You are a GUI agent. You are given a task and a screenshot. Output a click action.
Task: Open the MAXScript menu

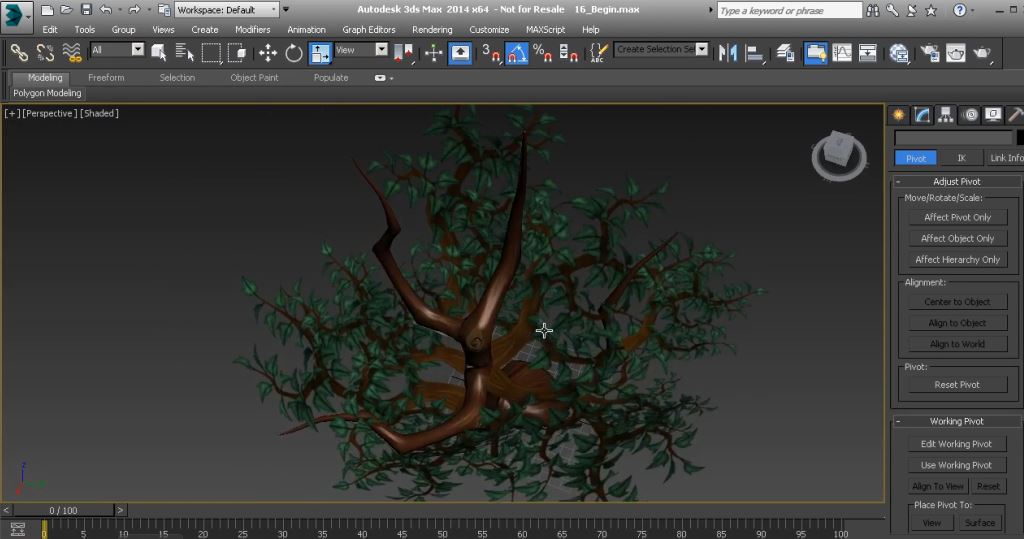coord(545,29)
